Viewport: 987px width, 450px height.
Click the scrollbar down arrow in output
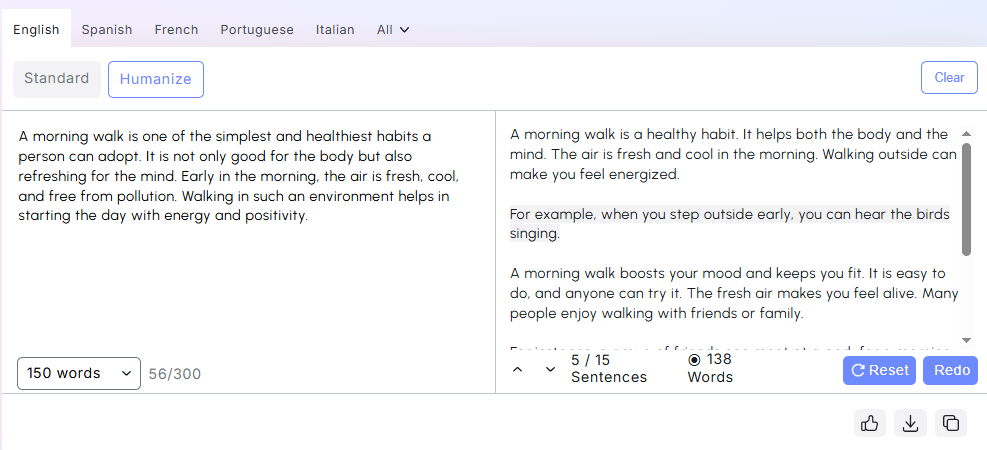(x=966, y=340)
